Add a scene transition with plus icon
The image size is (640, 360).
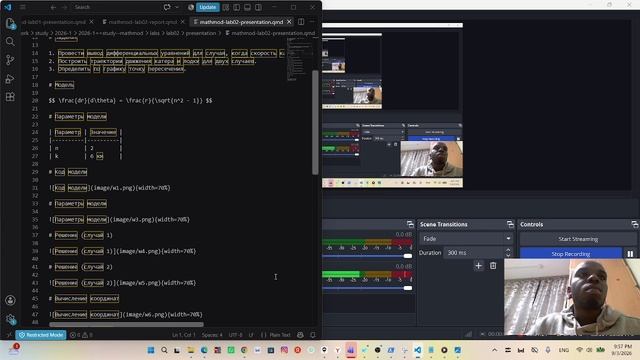click(478, 266)
